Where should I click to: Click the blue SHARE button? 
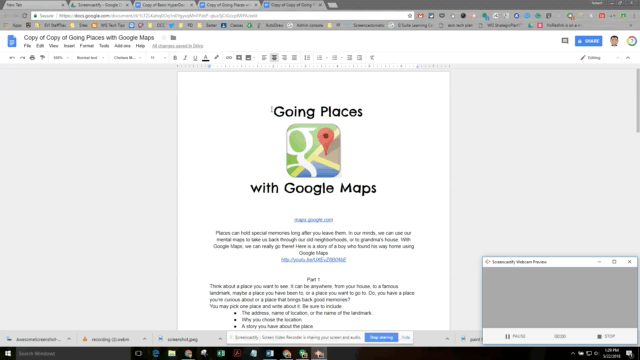coord(589,41)
